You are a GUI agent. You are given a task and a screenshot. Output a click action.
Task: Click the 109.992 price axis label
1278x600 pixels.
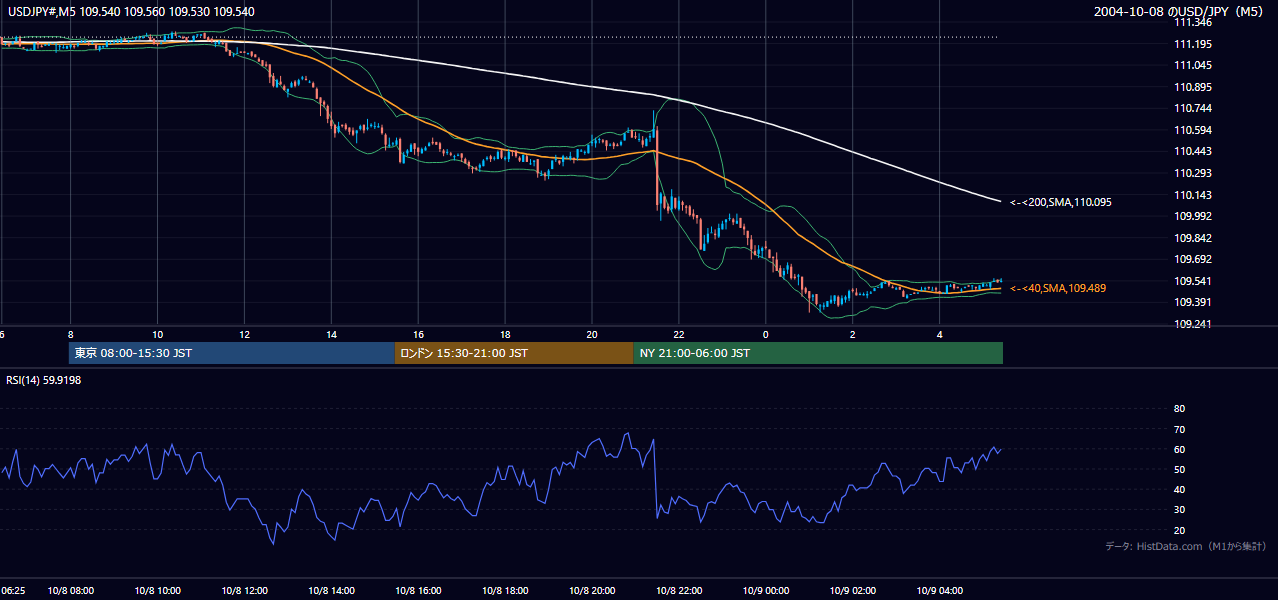(1192, 216)
